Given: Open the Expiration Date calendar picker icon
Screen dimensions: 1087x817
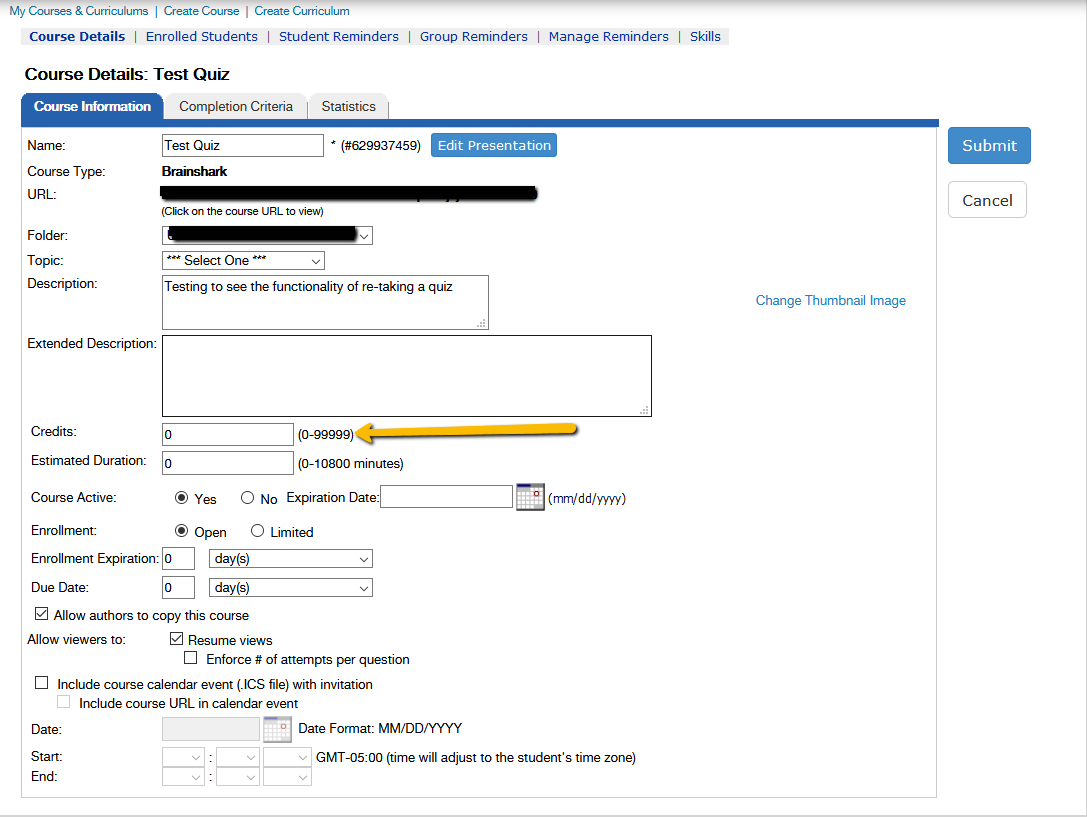Looking at the screenshot, I should (x=529, y=497).
